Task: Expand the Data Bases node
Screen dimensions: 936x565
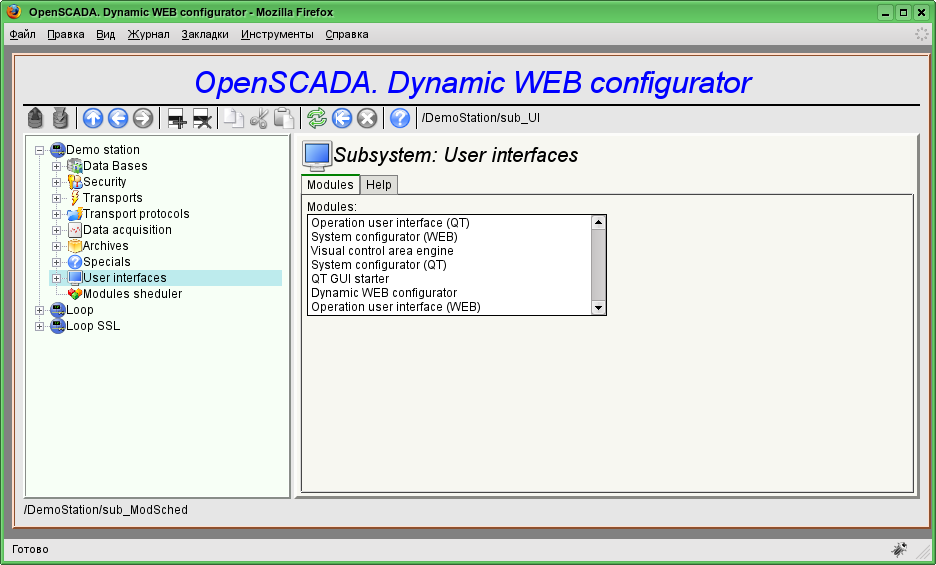Action: pos(56,166)
